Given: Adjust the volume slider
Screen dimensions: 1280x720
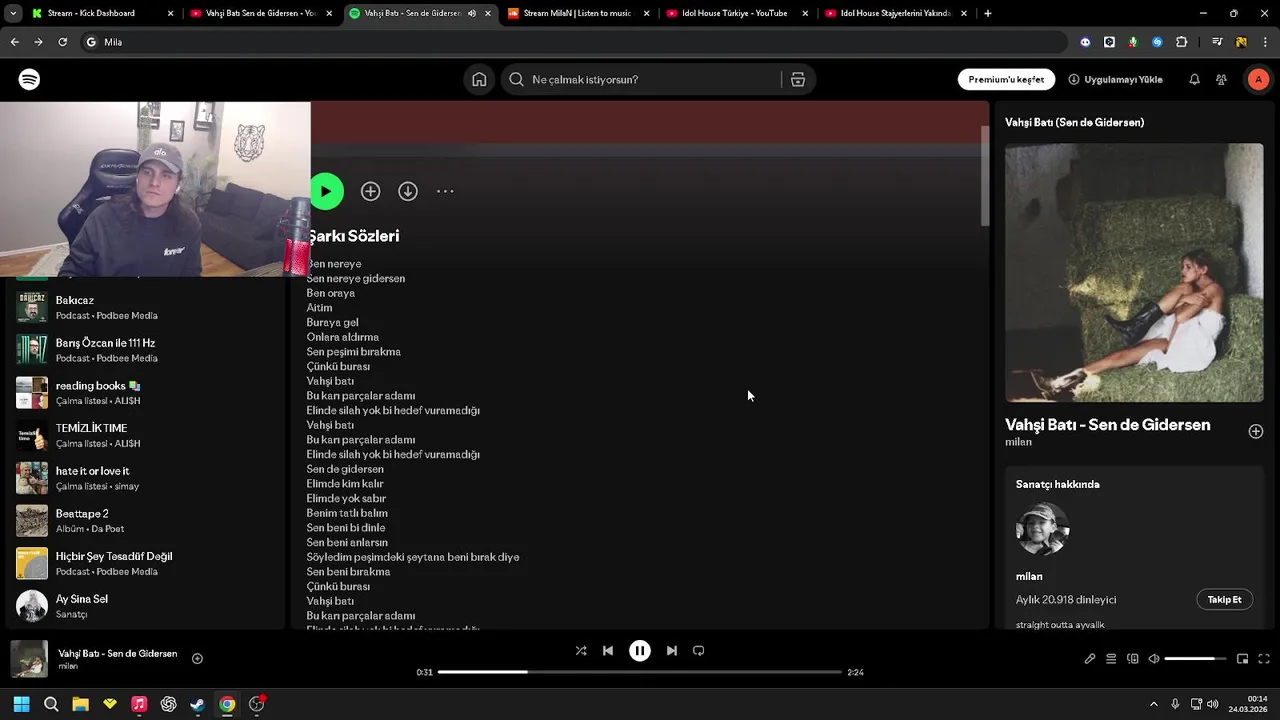Looking at the screenshot, I should point(1195,659).
